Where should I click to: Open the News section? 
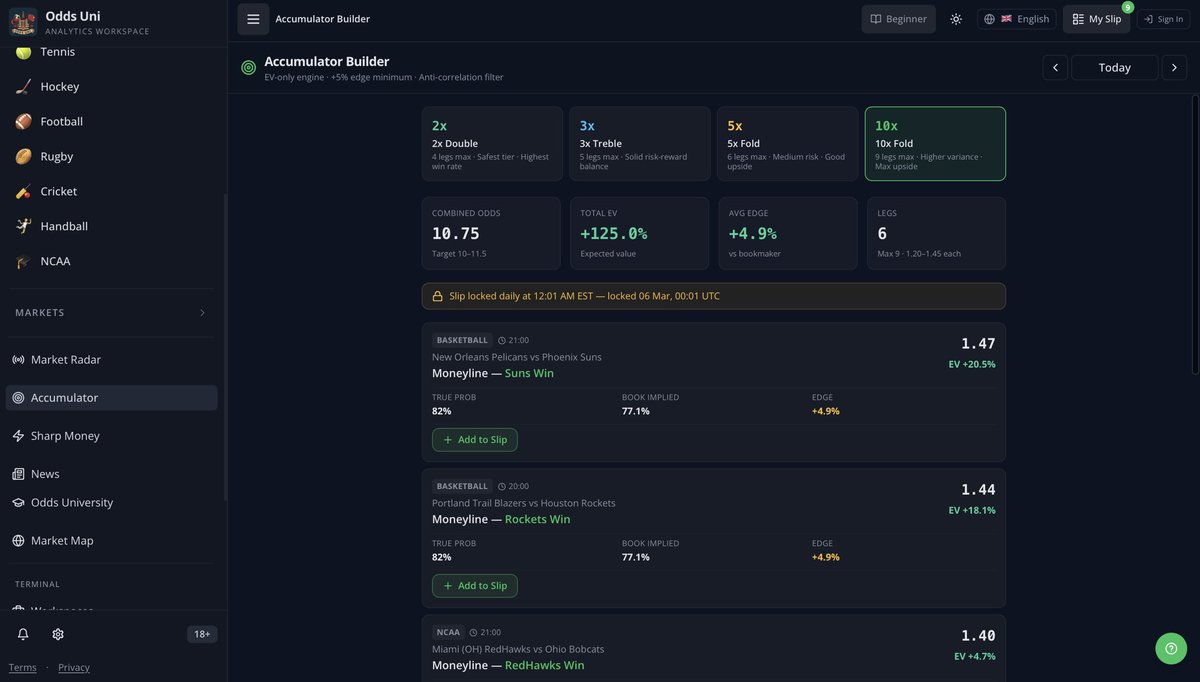[113, 474]
